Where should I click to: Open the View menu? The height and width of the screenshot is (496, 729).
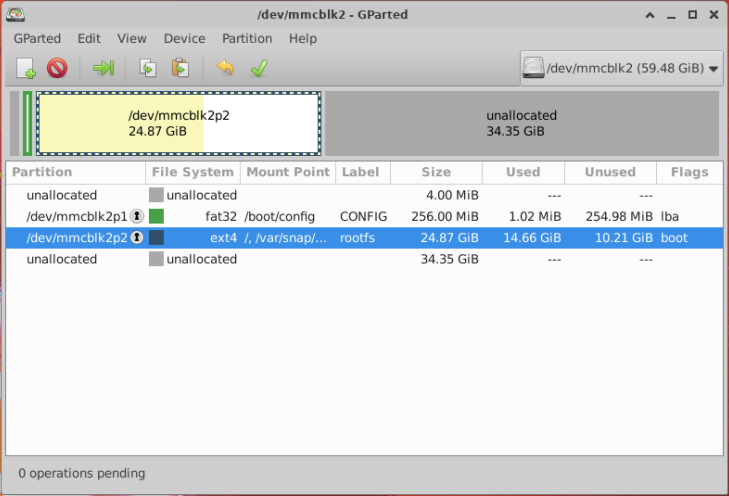132,38
